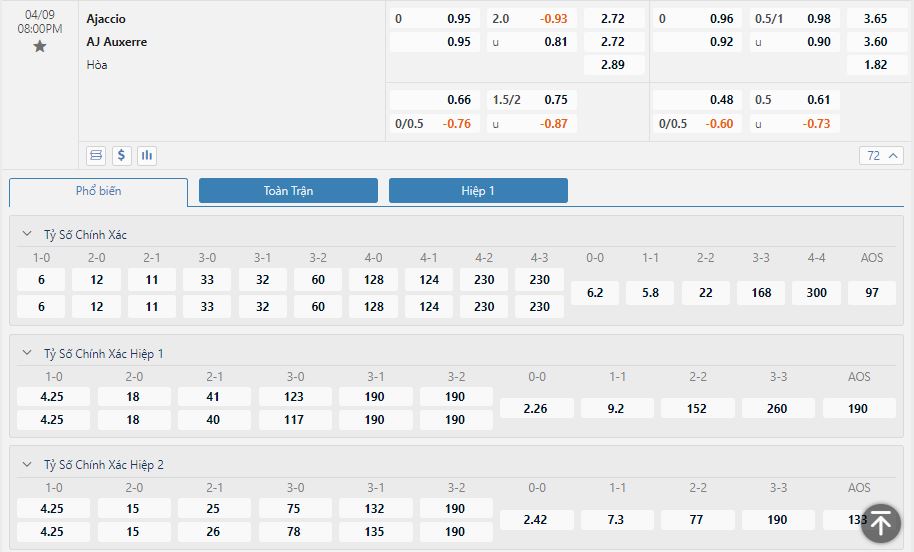
Task: Select Ajaccio first-half 1X2 odds 3.65
Action: click(x=876, y=19)
